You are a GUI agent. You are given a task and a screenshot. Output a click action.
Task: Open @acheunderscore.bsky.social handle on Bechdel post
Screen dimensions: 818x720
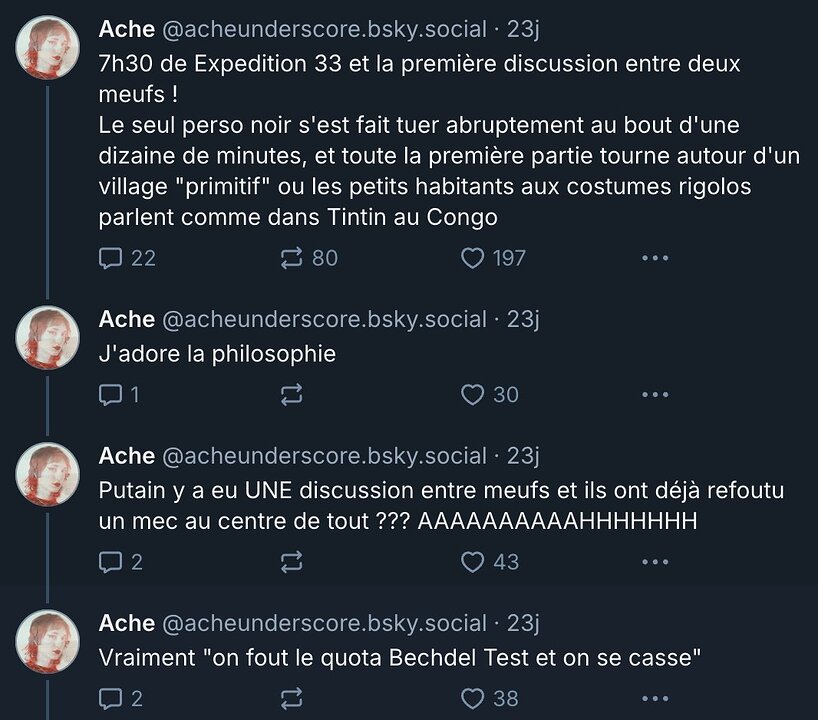pos(324,623)
